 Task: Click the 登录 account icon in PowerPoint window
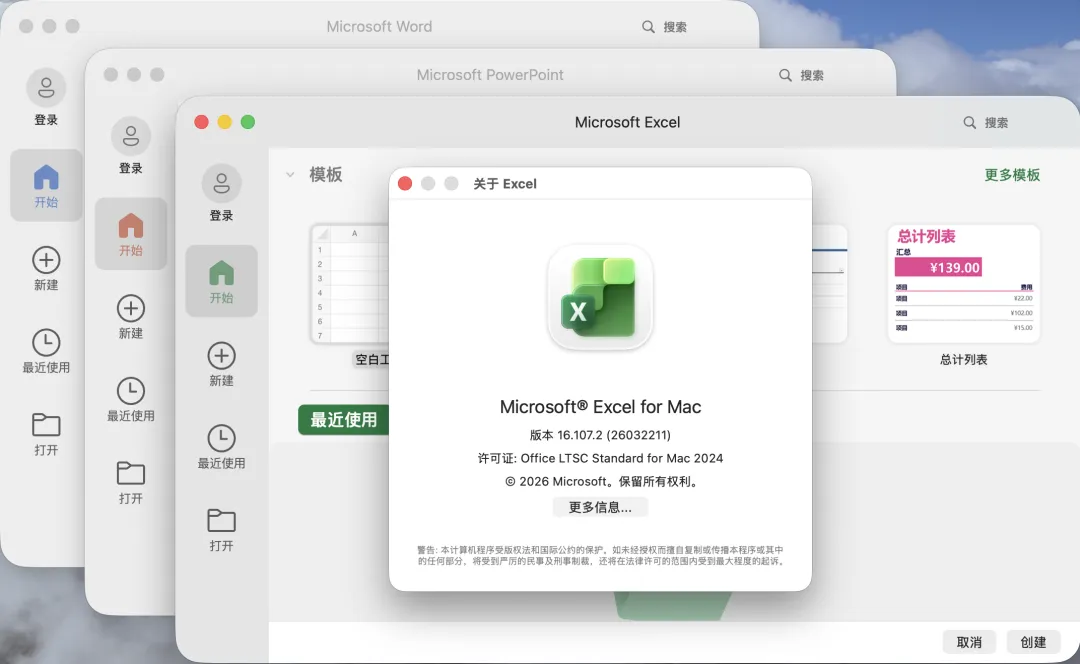131,136
